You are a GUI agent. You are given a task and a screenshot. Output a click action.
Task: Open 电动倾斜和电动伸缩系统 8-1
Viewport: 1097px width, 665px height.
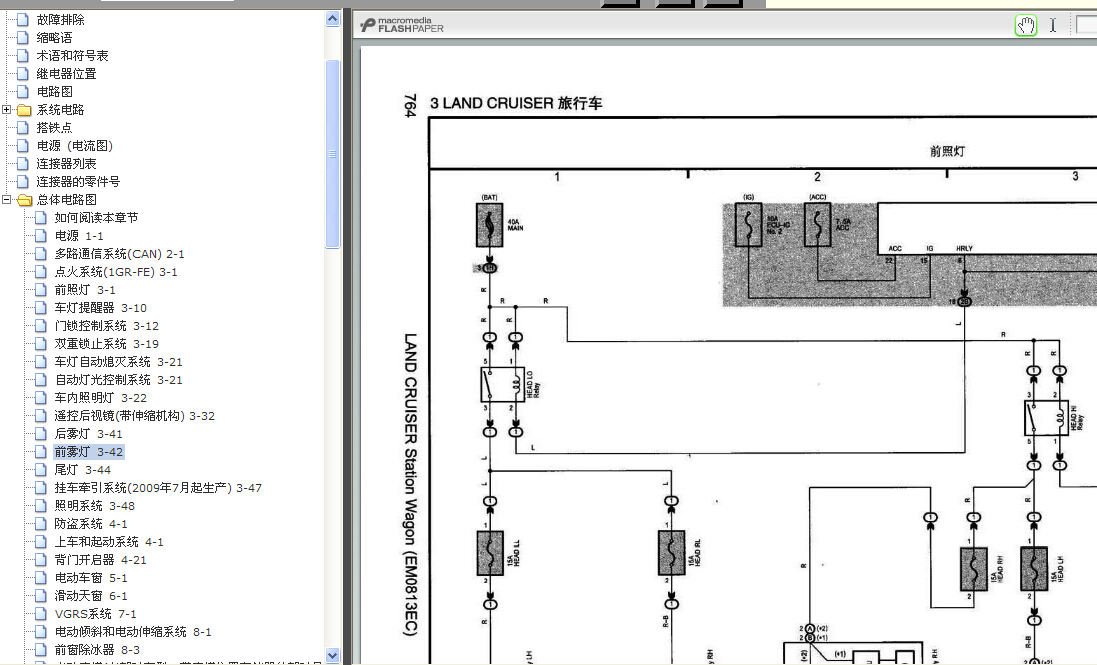click(133, 632)
